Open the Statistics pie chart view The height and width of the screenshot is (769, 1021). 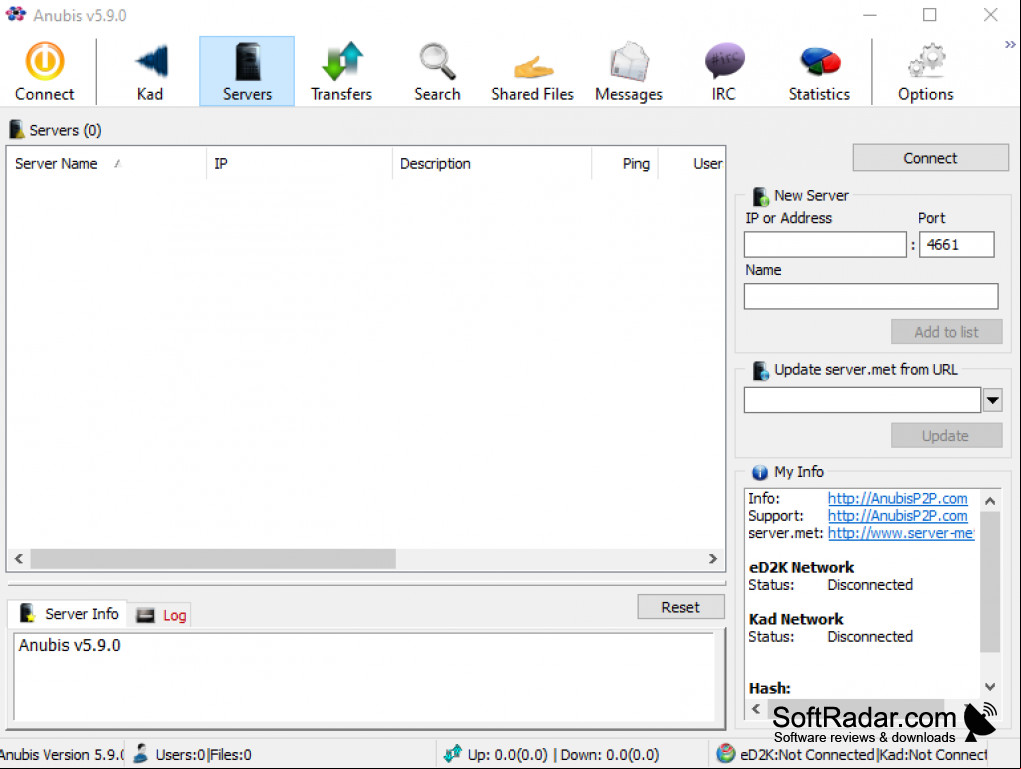[x=819, y=71]
